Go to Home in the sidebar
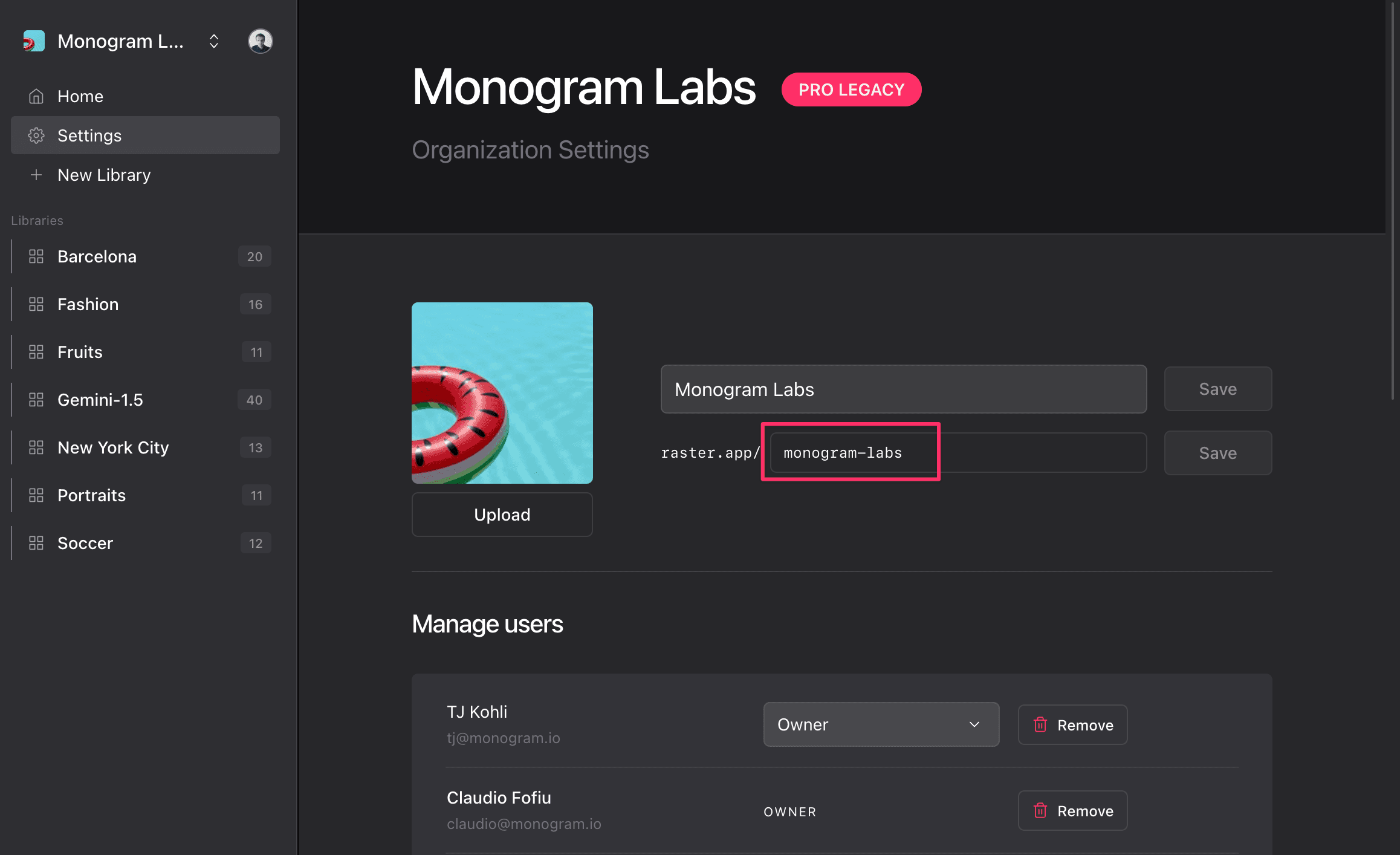1400x855 pixels. [145, 96]
